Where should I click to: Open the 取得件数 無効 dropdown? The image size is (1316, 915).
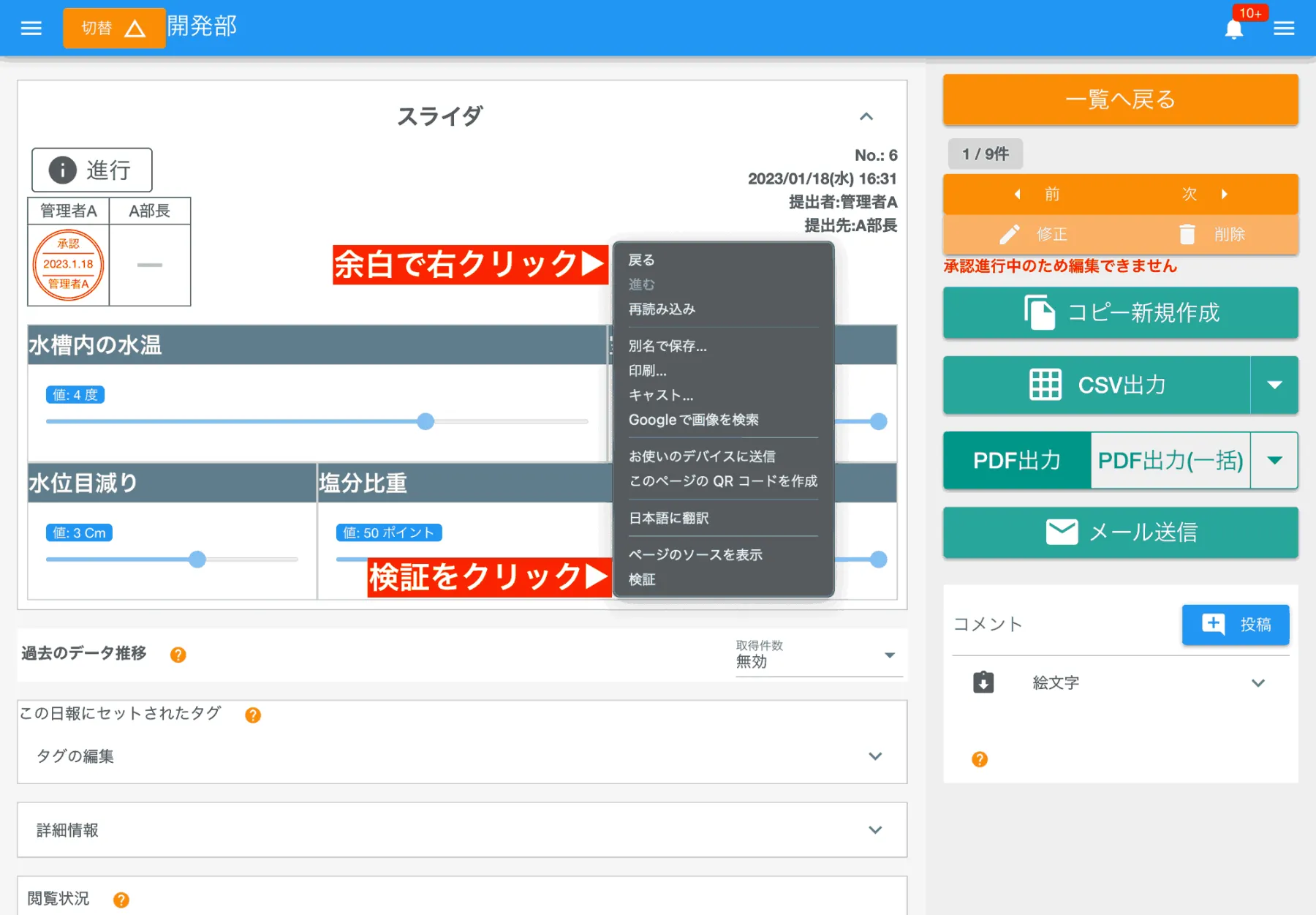(890, 655)
